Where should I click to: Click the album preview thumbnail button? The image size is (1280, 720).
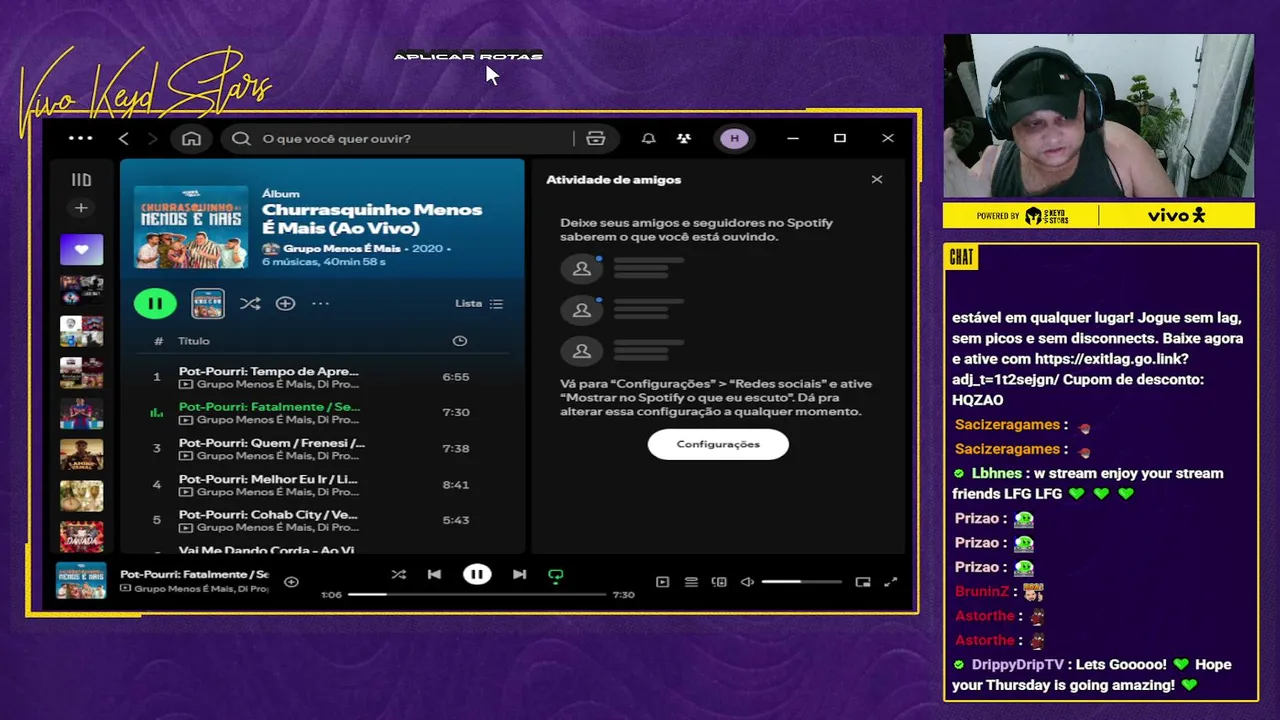208,303
